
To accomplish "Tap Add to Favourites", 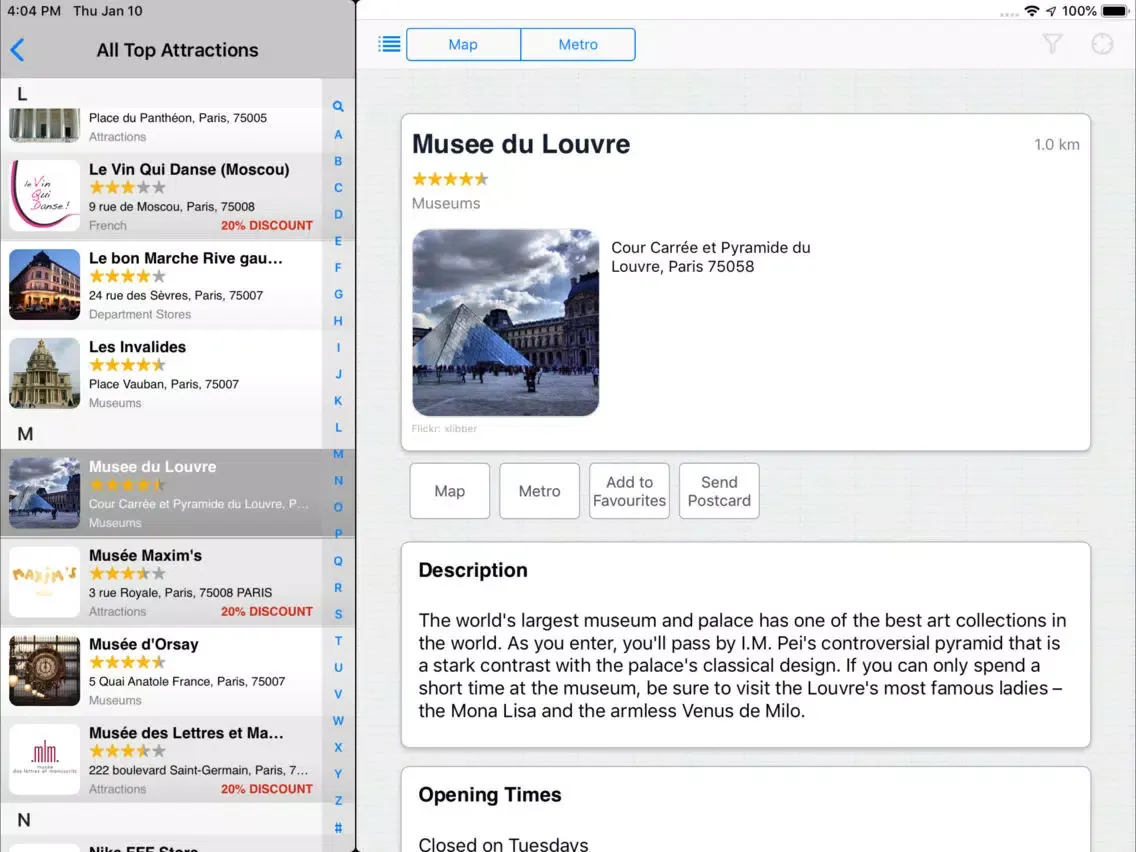I will pos(629,491).
